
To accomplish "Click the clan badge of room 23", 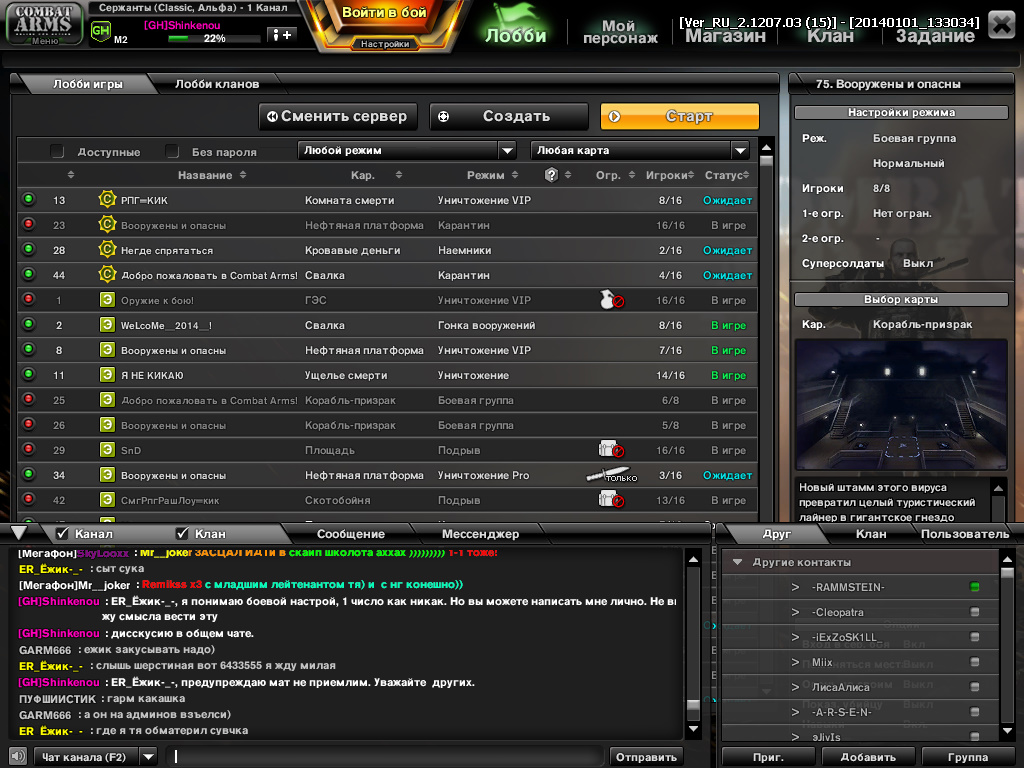I will (107, 224).
